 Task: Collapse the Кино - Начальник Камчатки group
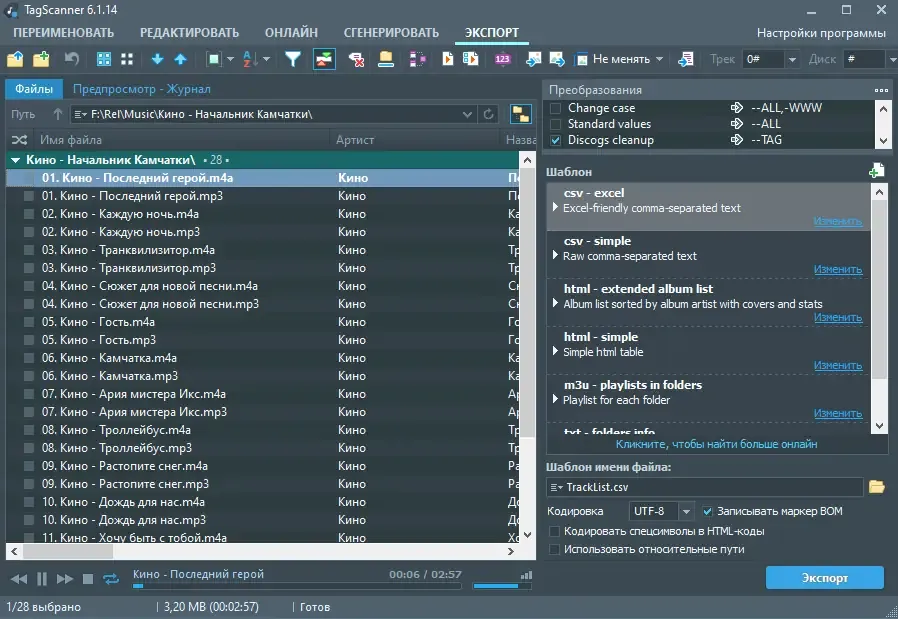coord(15,160)
